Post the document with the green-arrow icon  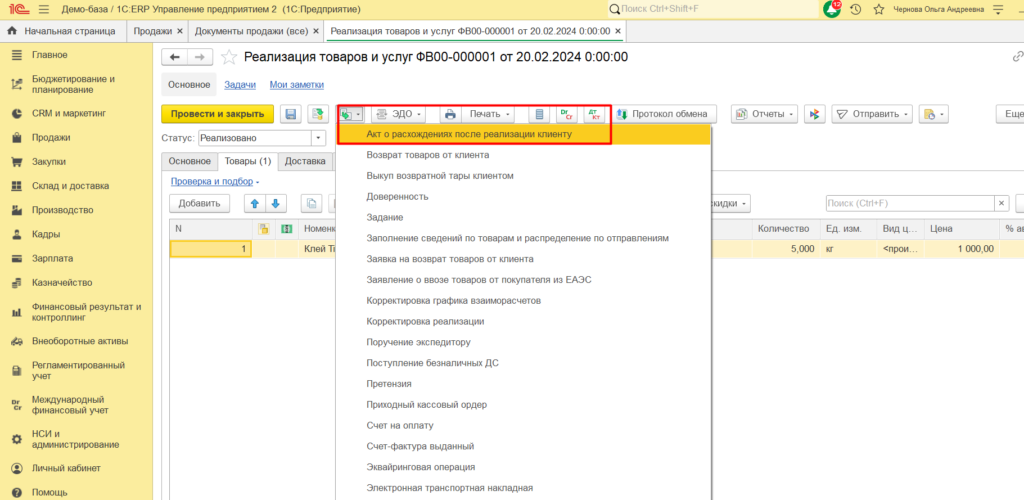click(x=318, y=114)
